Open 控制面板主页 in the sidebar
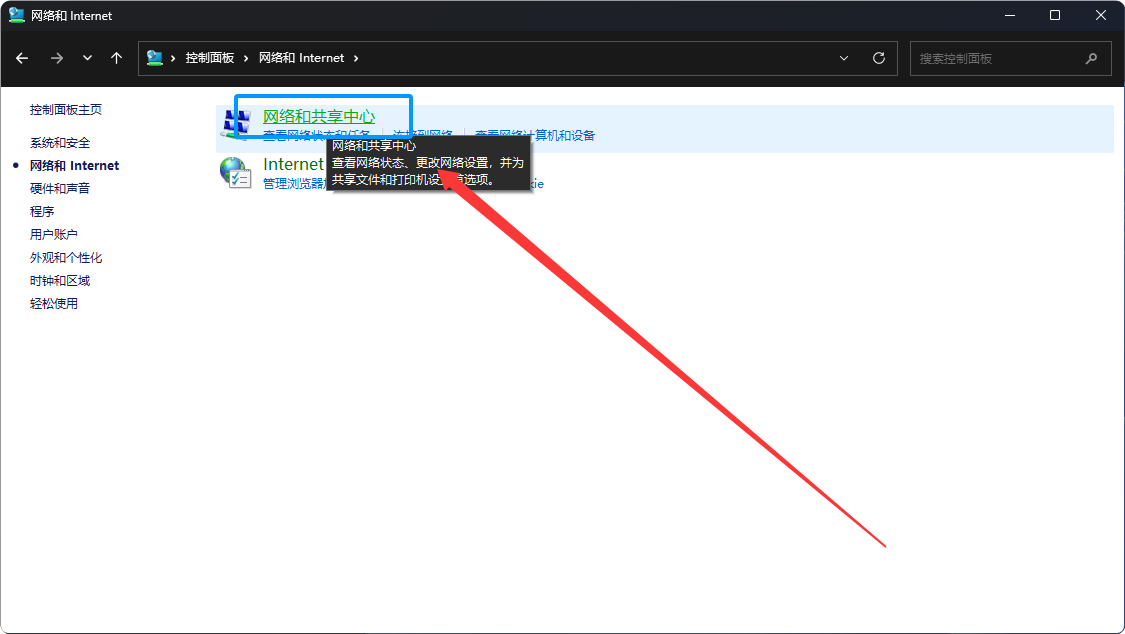The image size is (1125, 634). click(x=66, y=110)
